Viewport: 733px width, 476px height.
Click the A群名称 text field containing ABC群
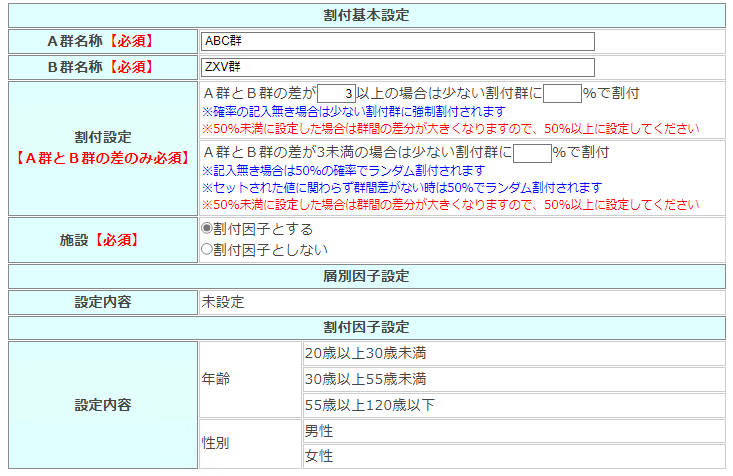point(397,41)
